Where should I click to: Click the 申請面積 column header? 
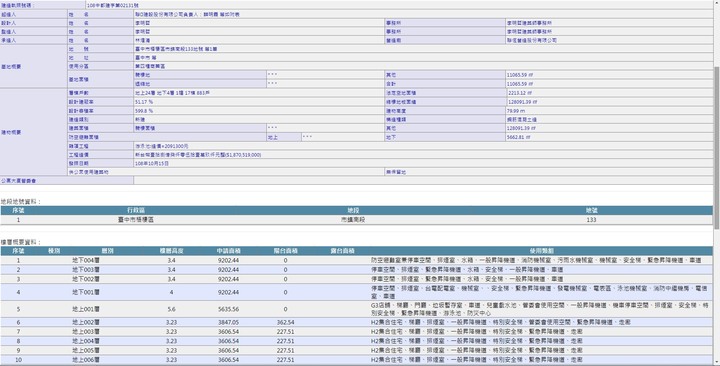point(228,251)
